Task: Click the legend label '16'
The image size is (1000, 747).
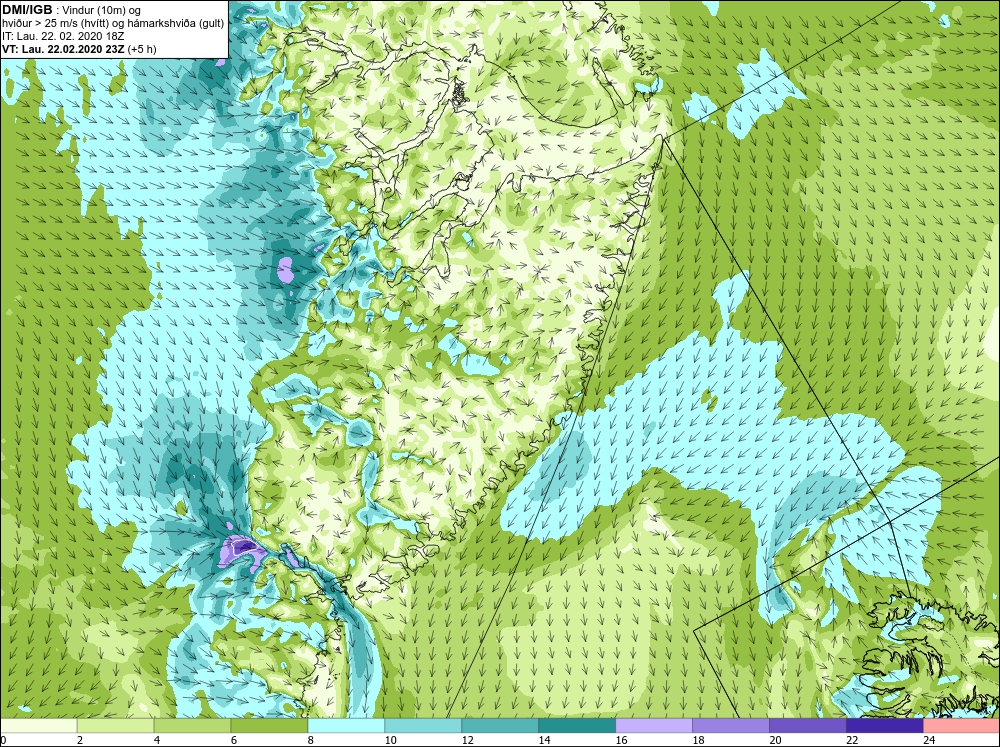Action: (621, 740)
